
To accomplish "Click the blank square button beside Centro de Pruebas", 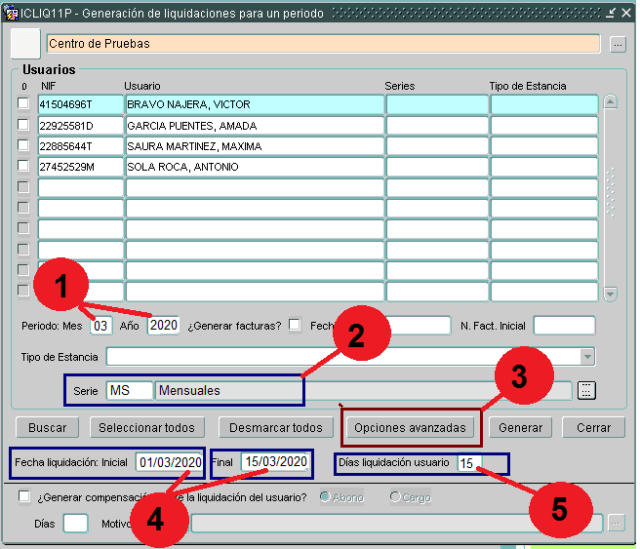I will [x=25, y=44].
